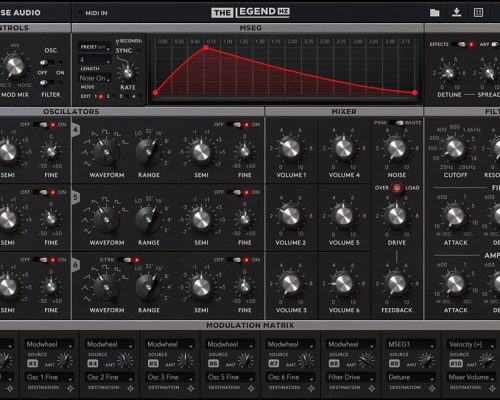Click the Noise level knob
This screenshot has width=500, height=400.
click(397, 148)
